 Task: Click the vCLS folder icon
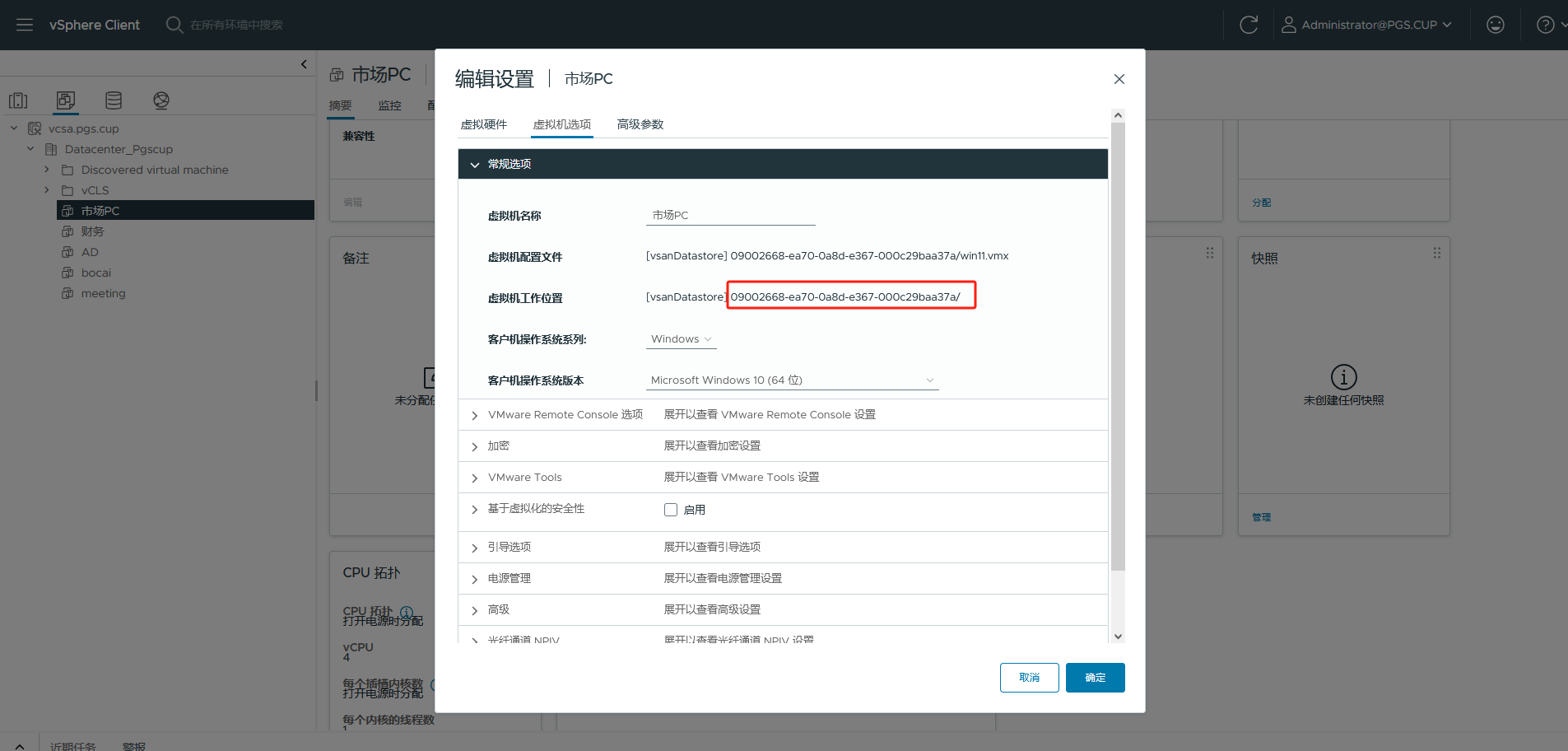tap(67, 190)
